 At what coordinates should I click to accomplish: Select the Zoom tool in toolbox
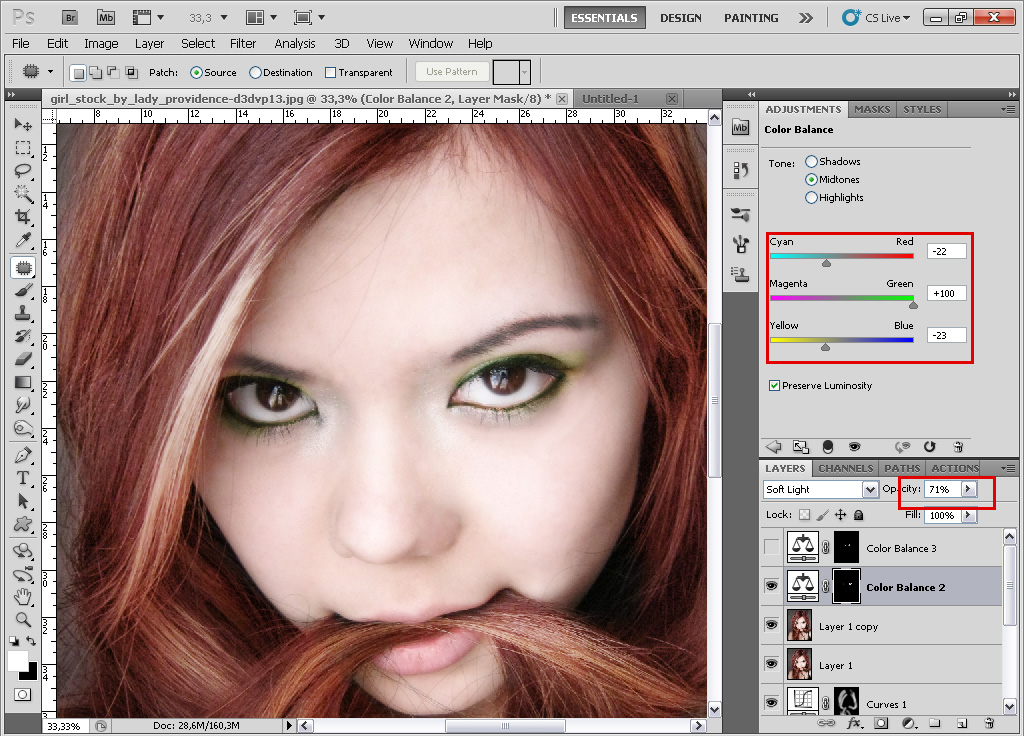pos(23,620)
